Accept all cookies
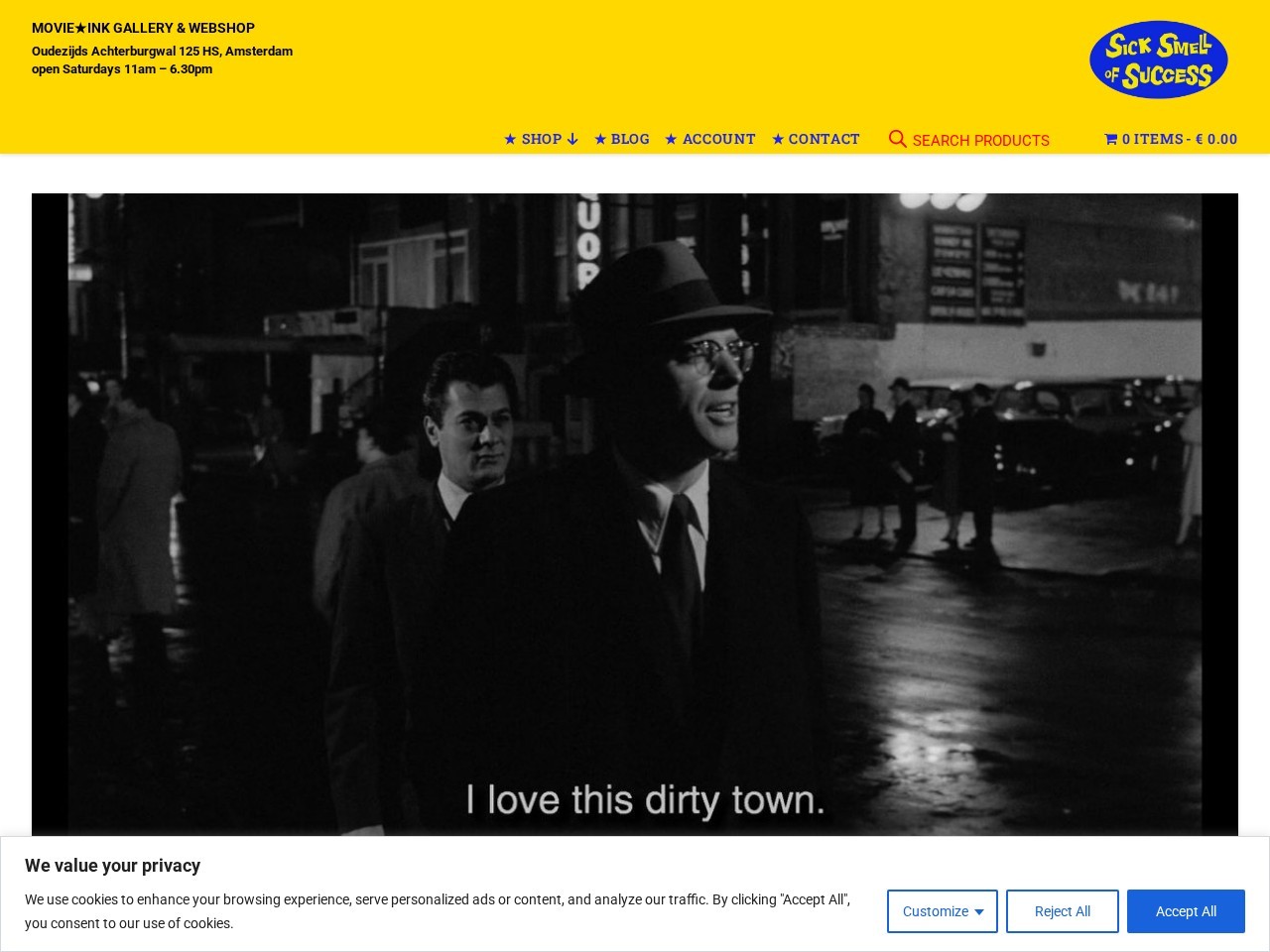Viewport: 1270px width, 952px height. coord(1186,910)
